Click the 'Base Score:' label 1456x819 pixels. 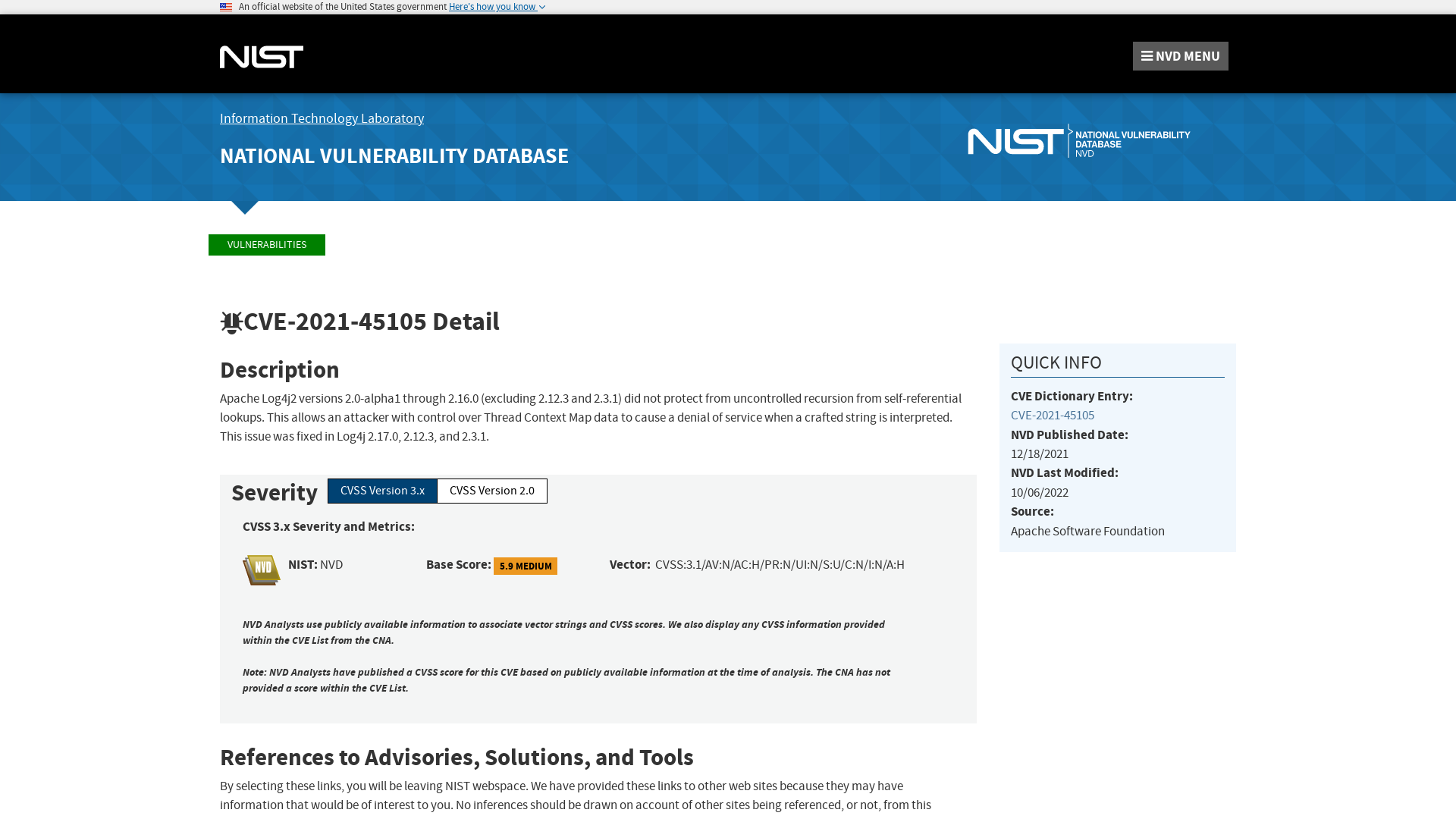[x=459, y=565]
